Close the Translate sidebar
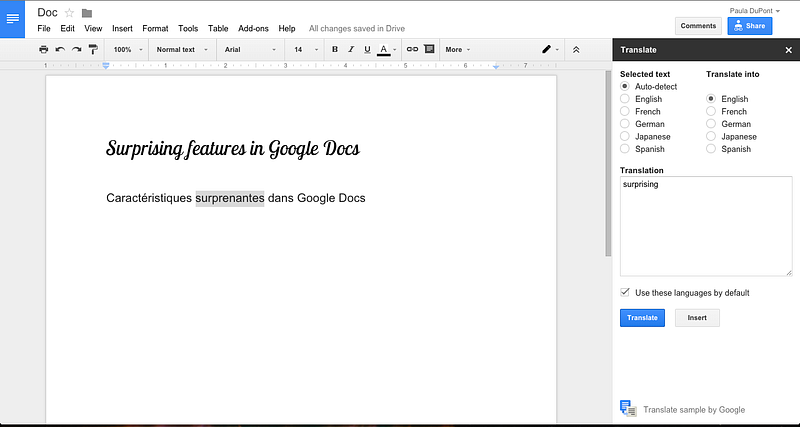This screenshot has height=427, width=800. tap(788, 49)
